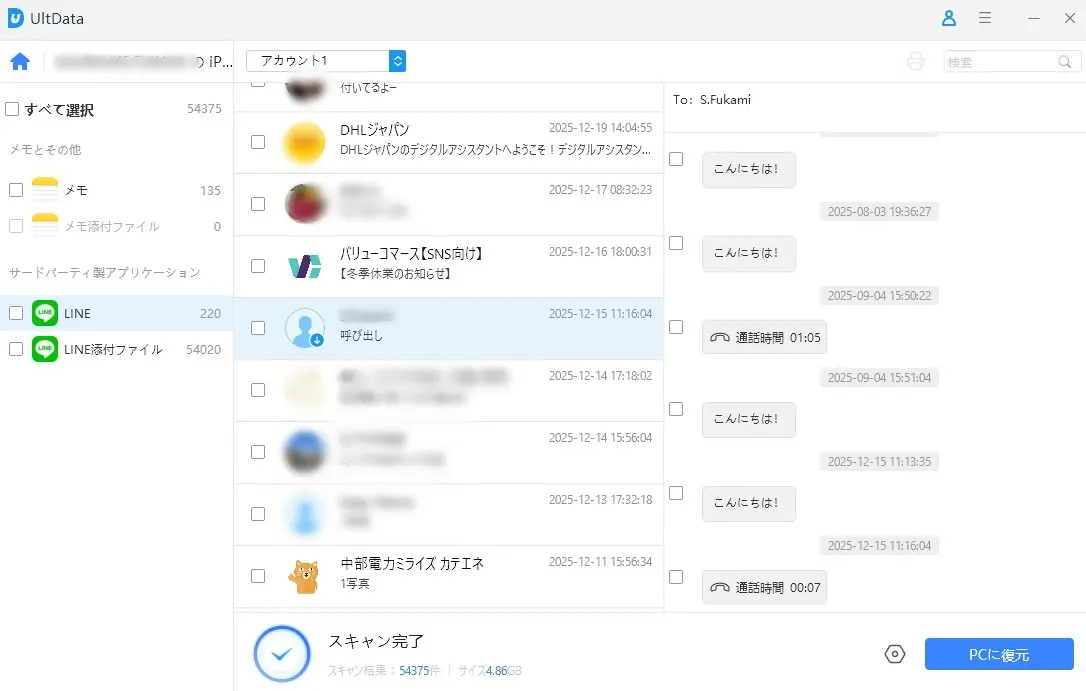1086x691 pixels.
Task: Open the settings gear beside PCに復元
Action: (x=894, y=654)
